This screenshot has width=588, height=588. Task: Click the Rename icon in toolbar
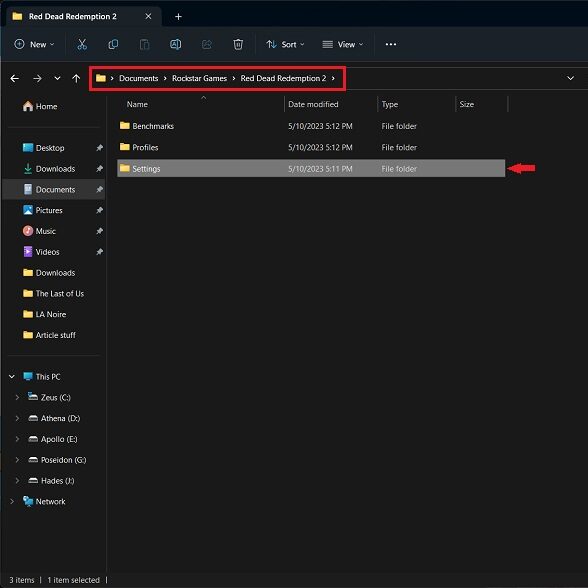point(176,44)
